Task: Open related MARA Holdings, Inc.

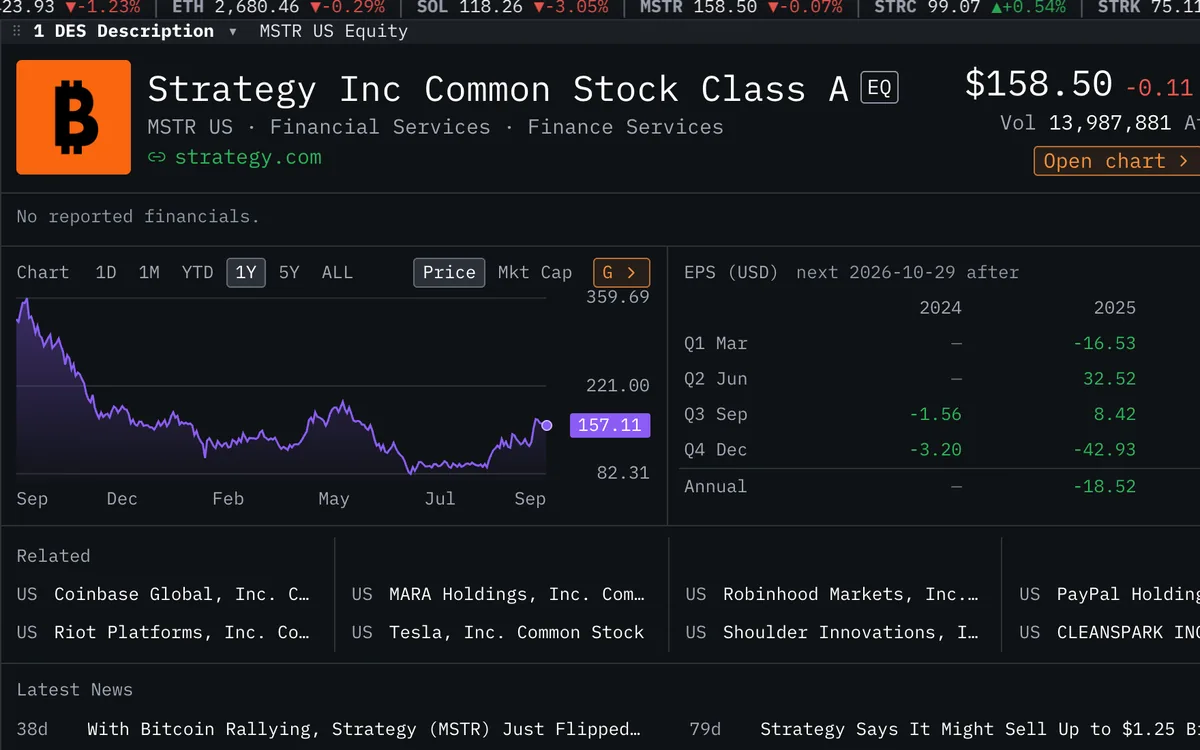Action: [x=498, y=594]
